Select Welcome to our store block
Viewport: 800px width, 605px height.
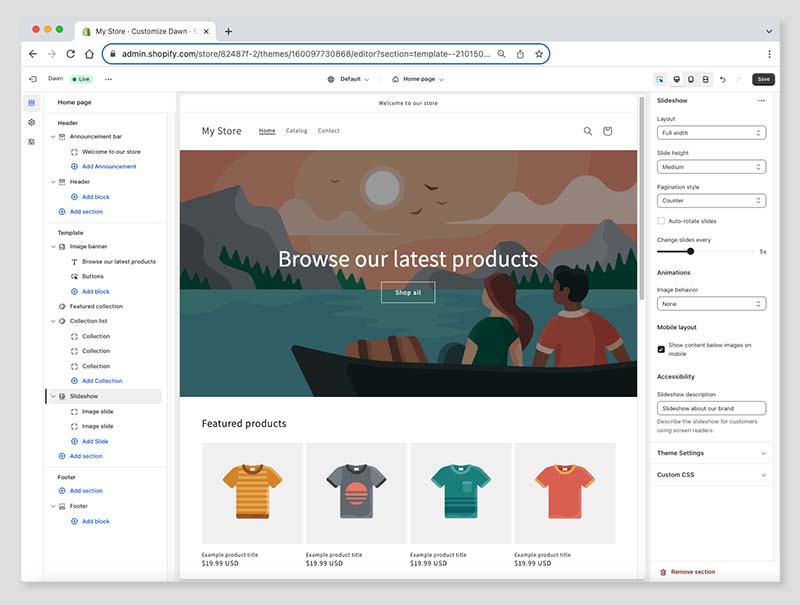click(x=111, y=152)
